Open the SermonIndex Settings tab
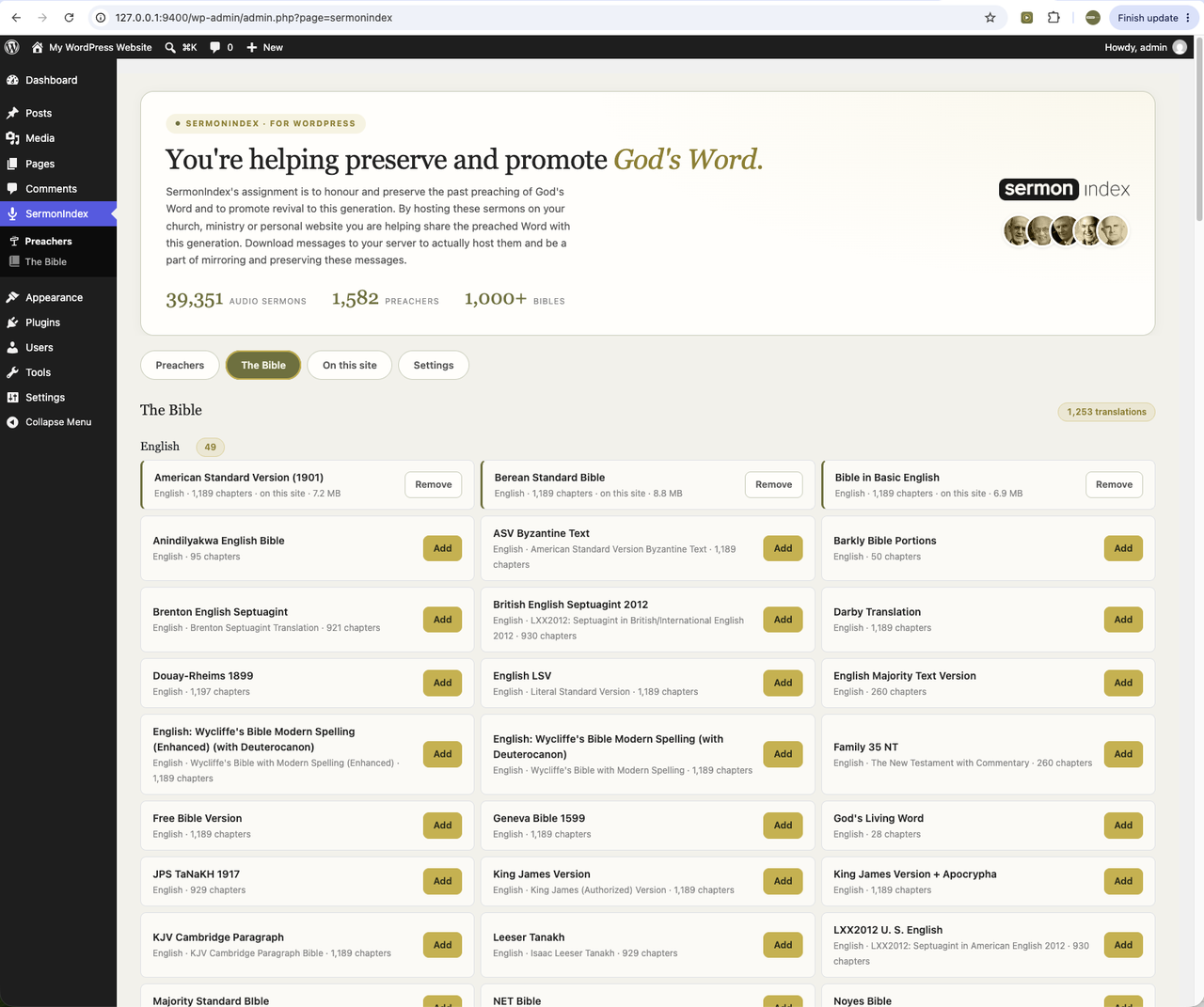This screenshot has height=1007, width=1204. coord(434,365)
